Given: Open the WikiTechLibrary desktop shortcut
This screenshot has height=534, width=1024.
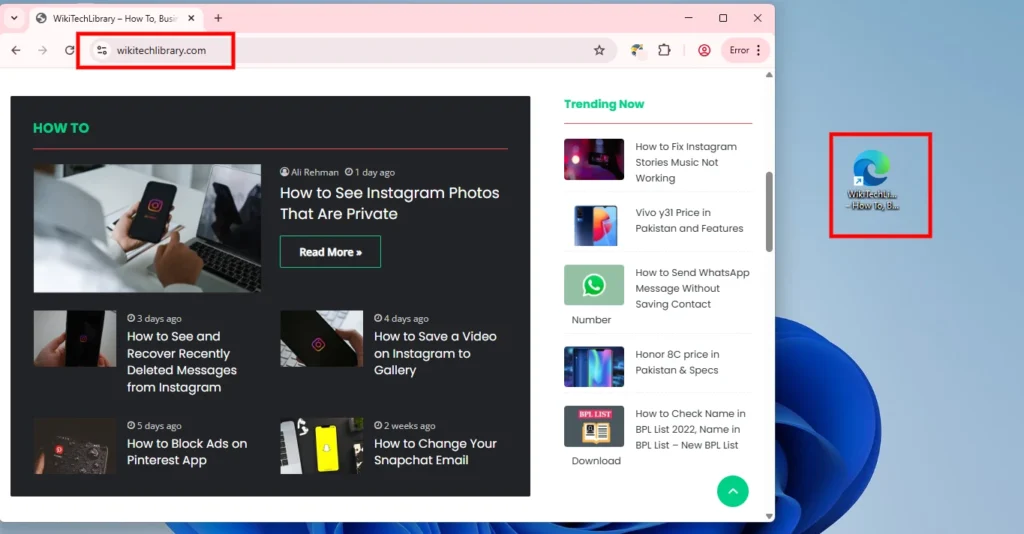Looking at the screenshot, I should (872, 182).
